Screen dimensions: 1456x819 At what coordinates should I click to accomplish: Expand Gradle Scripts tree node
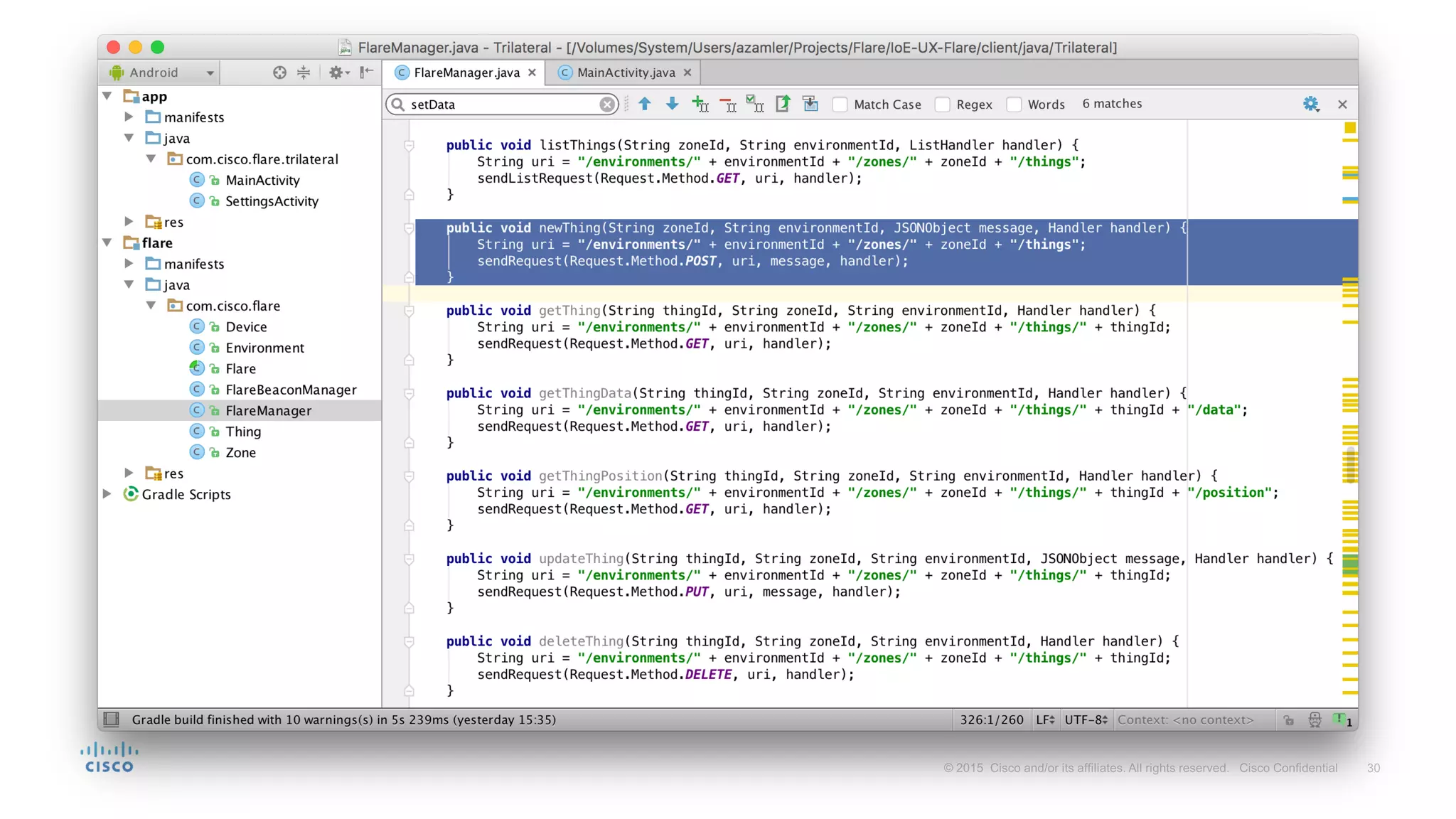pyautogui.click(x=107, y=493)
